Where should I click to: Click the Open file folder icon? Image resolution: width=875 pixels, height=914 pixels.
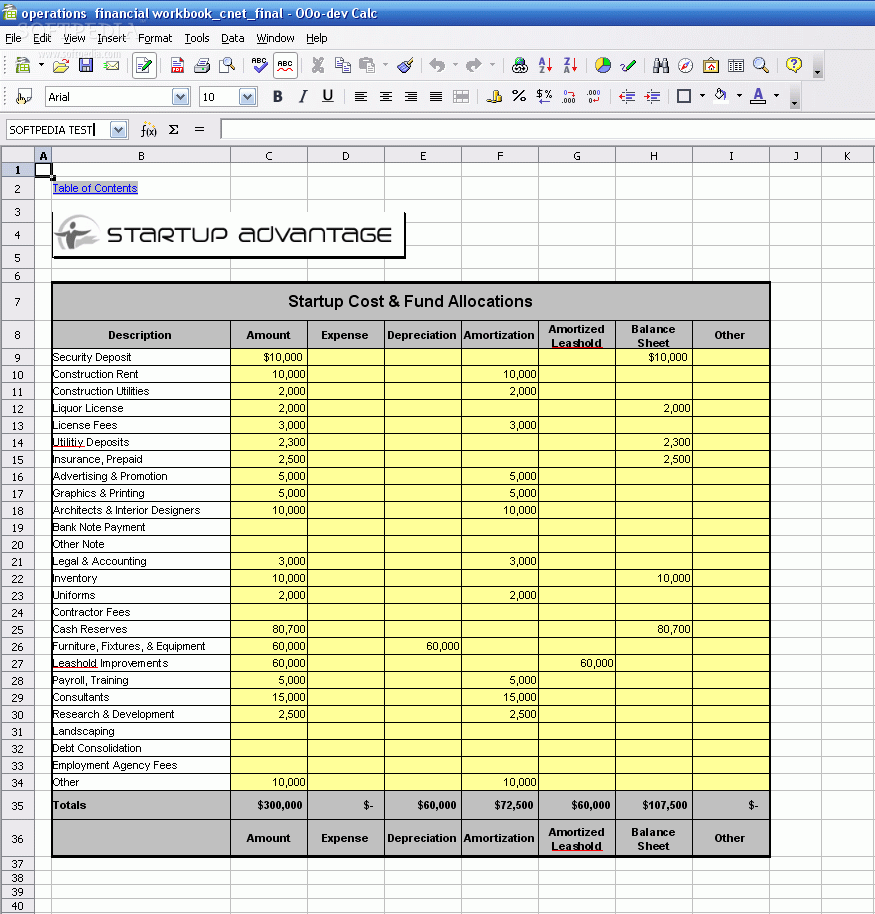coord(61,65)
